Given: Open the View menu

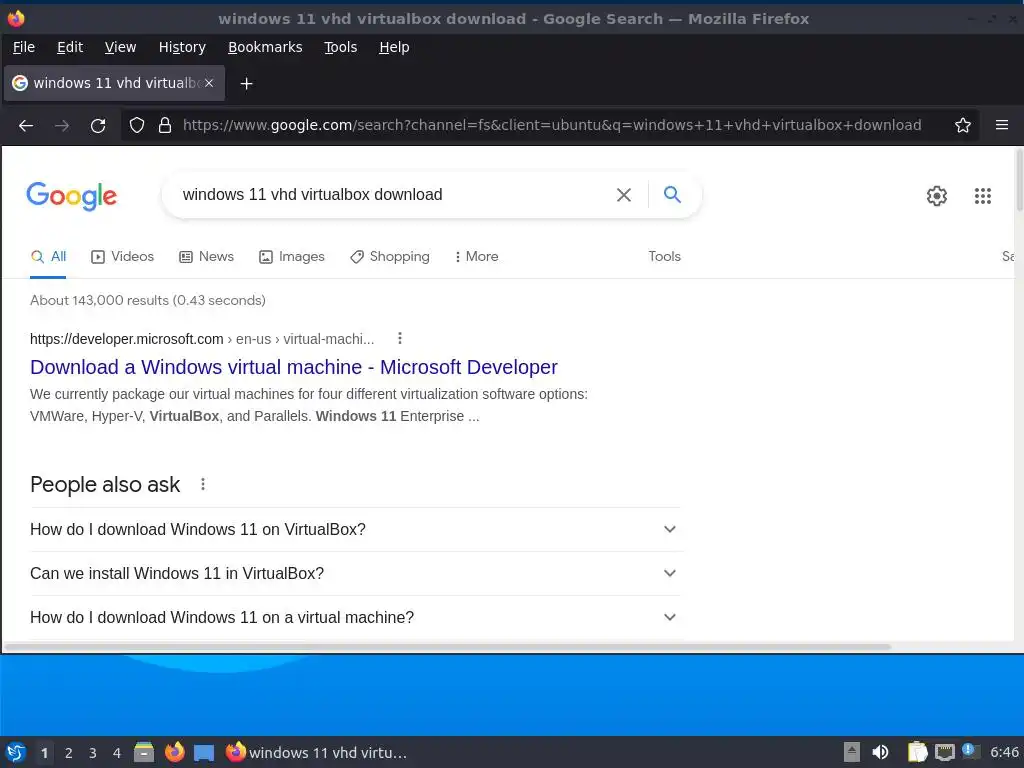Looking at the screenshot, I should click(x=120, y=47).
